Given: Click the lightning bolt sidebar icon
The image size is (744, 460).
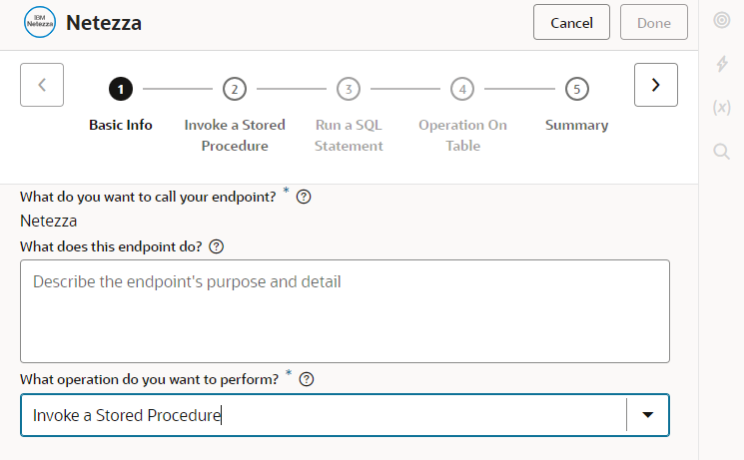Looking at the screenshot, I should [721, 64].
